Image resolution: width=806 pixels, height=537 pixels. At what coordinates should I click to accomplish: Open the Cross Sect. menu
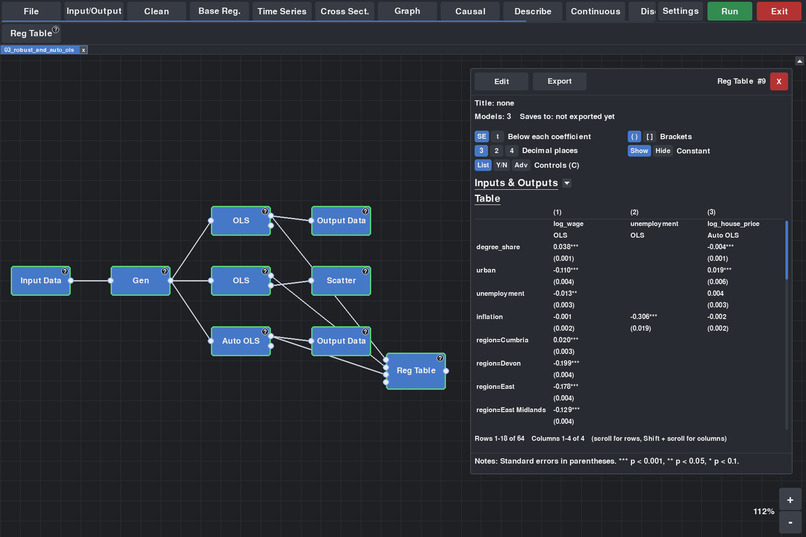345,11
